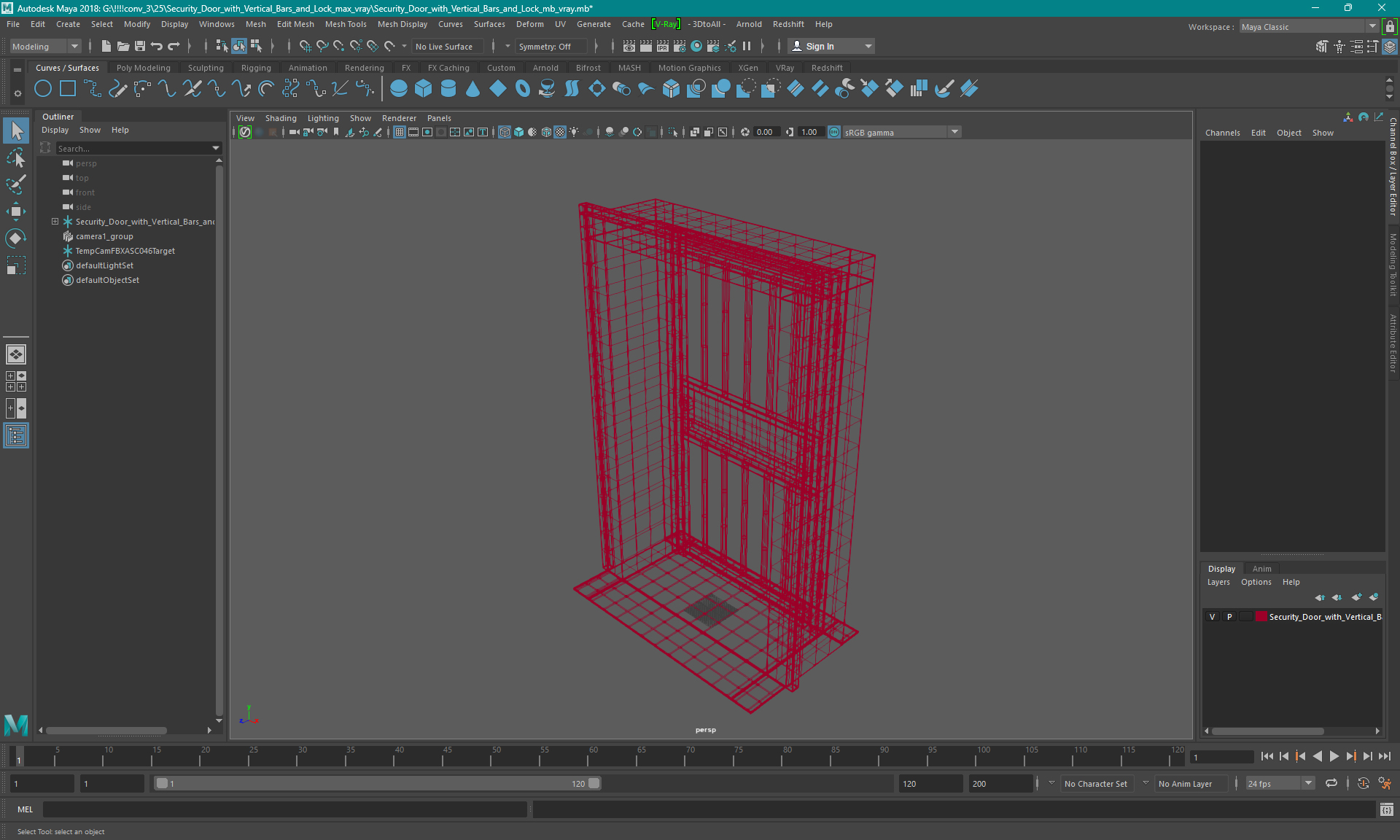Viewport: 1400px width, 840px height.
Task: Create a NURBS plane from shelf
Action: click(x=498, y=89)
